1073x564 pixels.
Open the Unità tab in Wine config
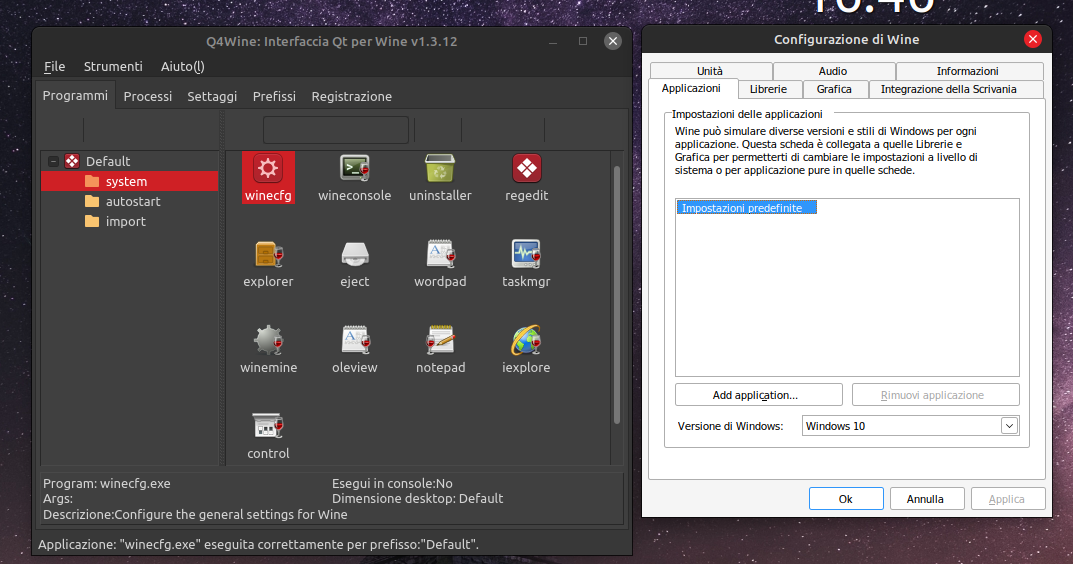[x=710, y=70]
